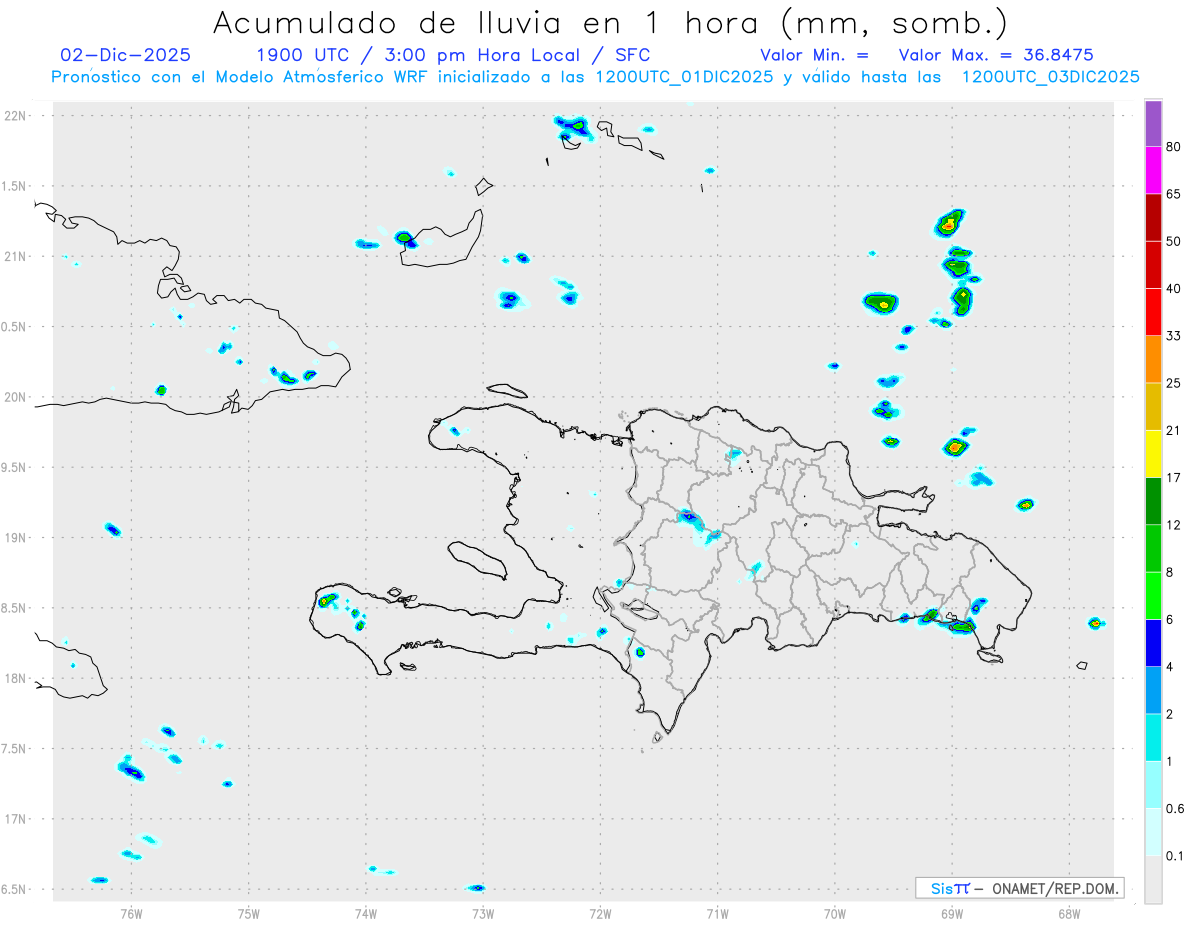Image resolution: width=1200 pixels, height=927 pixels.
Task: Select the purple legend swatch above 80
Action: pyautogui.click(x=1153, y=124)
